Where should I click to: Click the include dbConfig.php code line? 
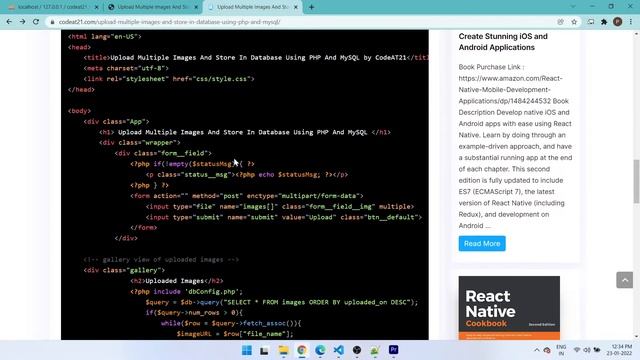click(x=186, y=291)
